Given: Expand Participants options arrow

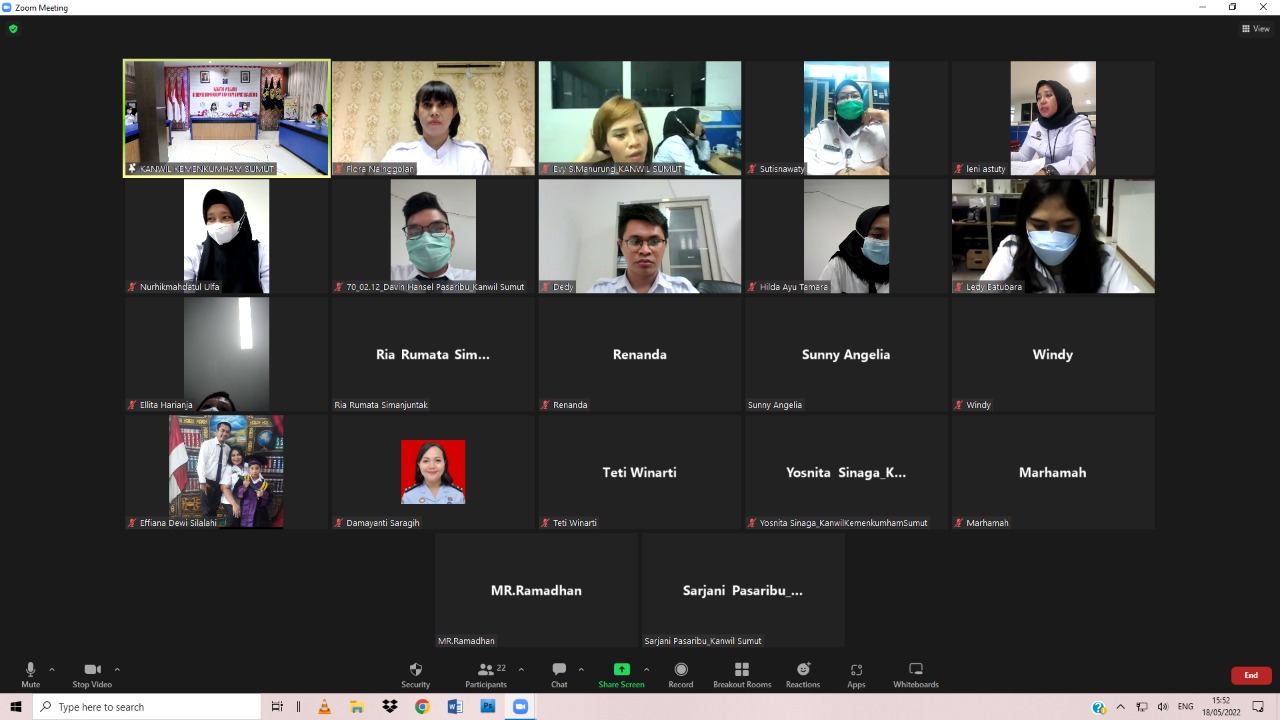Looking at the screenshot, I should (x=521, y=670).
